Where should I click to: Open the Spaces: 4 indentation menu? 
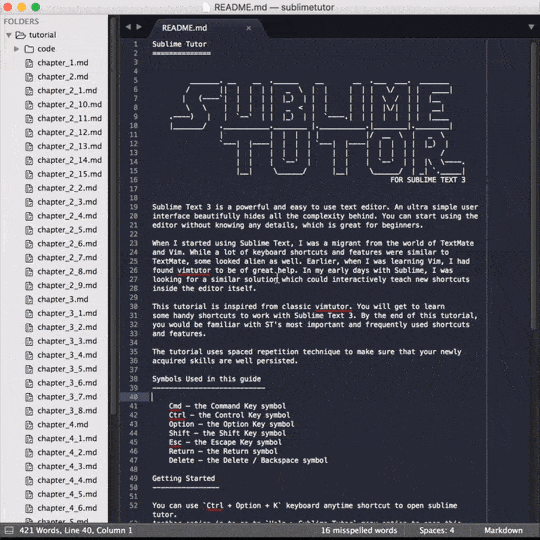[x=437, y=530]
